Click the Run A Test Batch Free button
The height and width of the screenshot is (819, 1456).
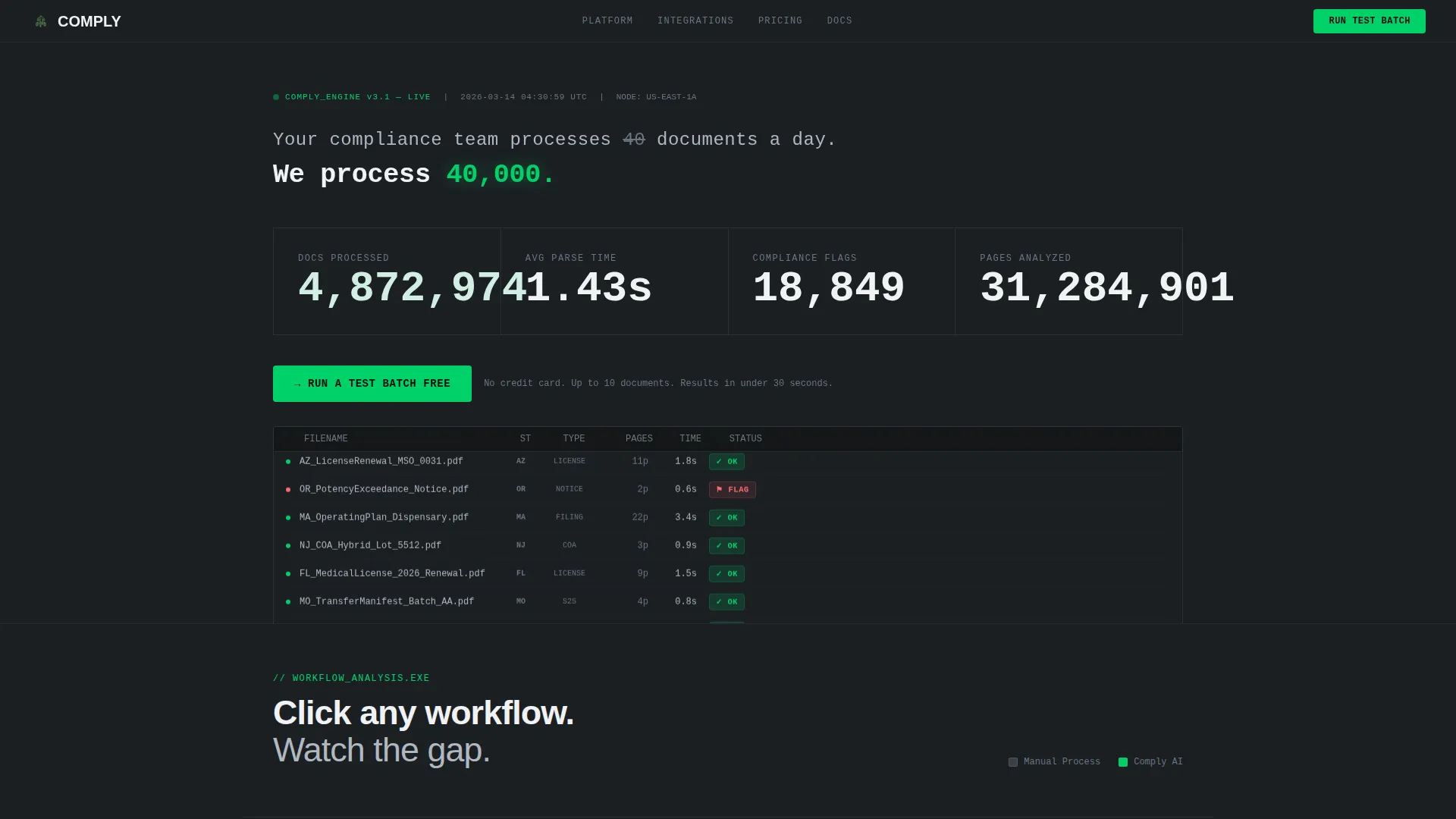tap(372, 384)
